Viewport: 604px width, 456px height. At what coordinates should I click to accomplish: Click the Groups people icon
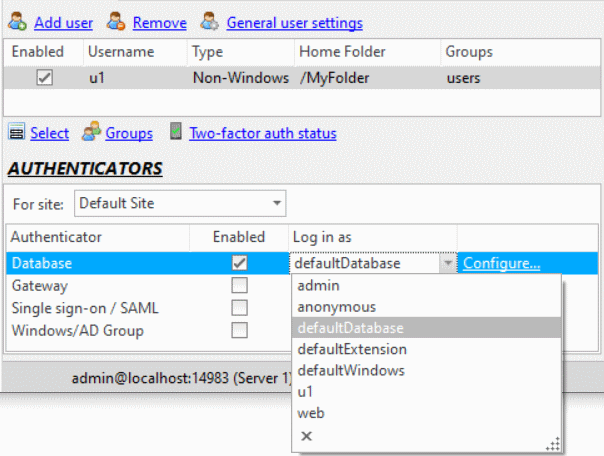pyautogui.click(x=92, y=133)
